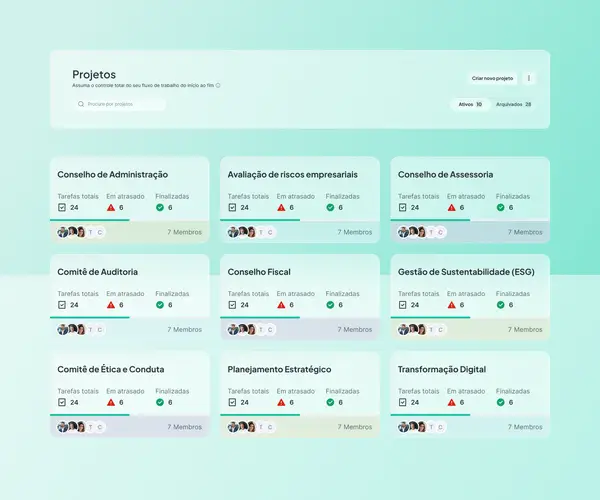This screenshot has height=500, width=600.
Task: Click member avatars on Gestão de Sustentabilidade card
Action: [x=422, y=330]
